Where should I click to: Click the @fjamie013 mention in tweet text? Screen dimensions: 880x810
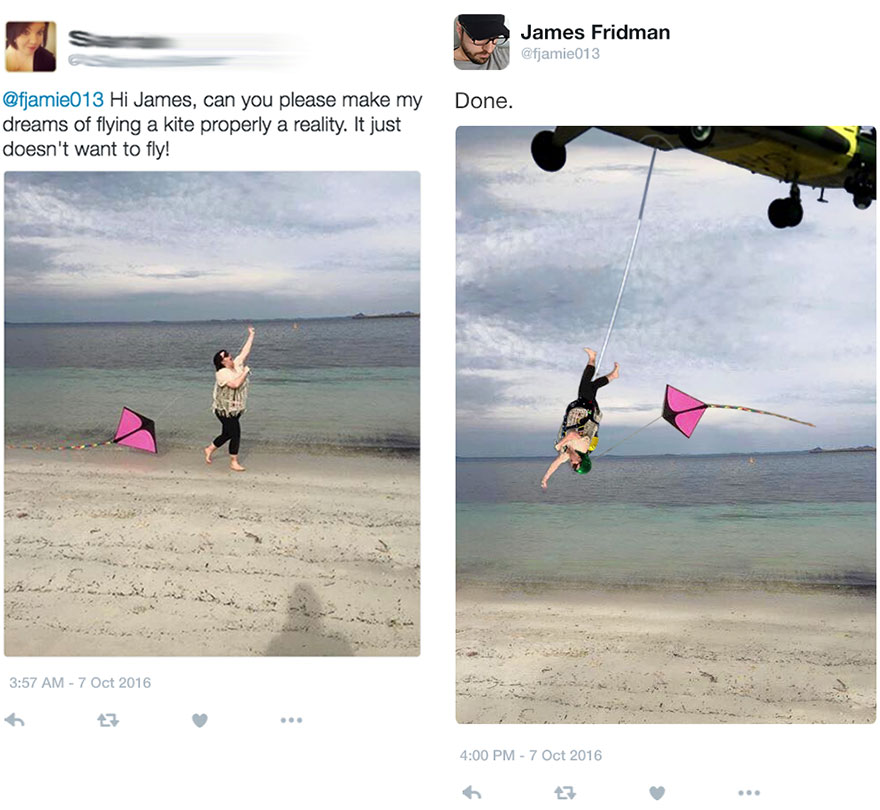tap(53, 100)
